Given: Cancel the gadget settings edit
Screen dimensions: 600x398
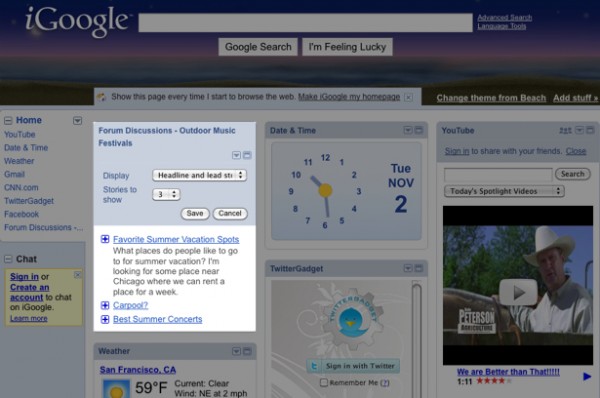Looking at the screenshot, I should click(230, 214).
